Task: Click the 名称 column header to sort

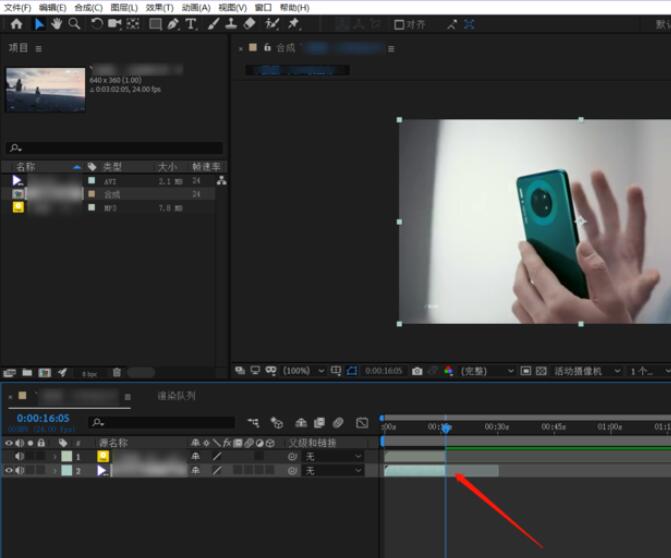Action: pyautogui.click(x=25, y=166)
